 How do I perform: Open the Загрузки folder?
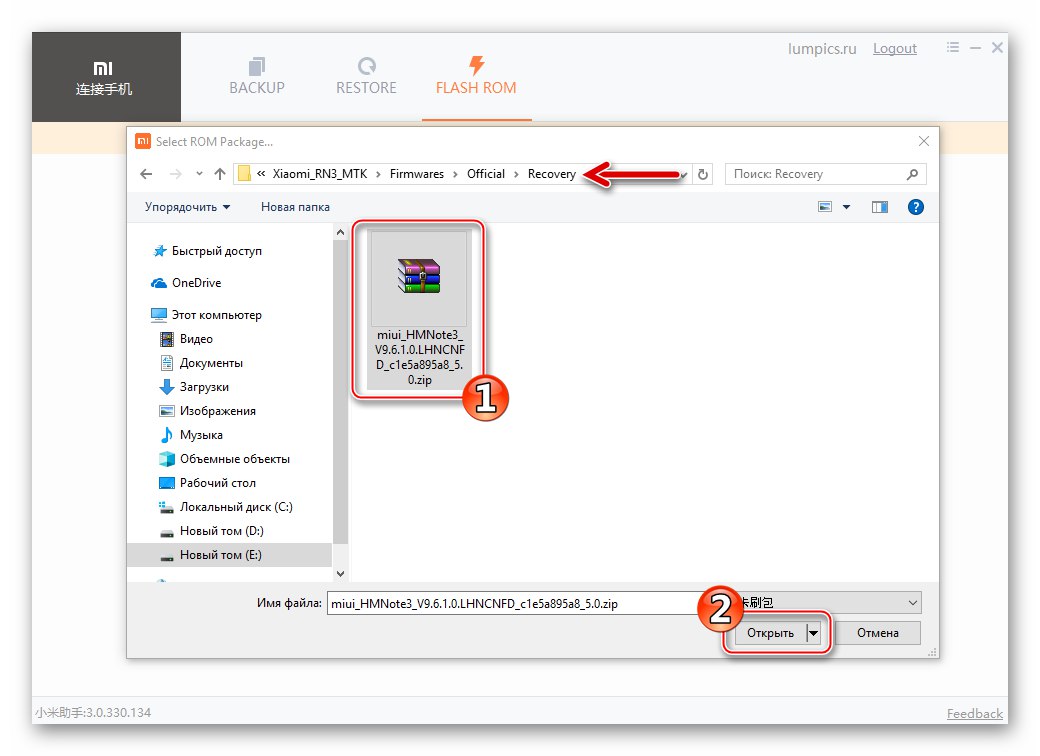204,387
